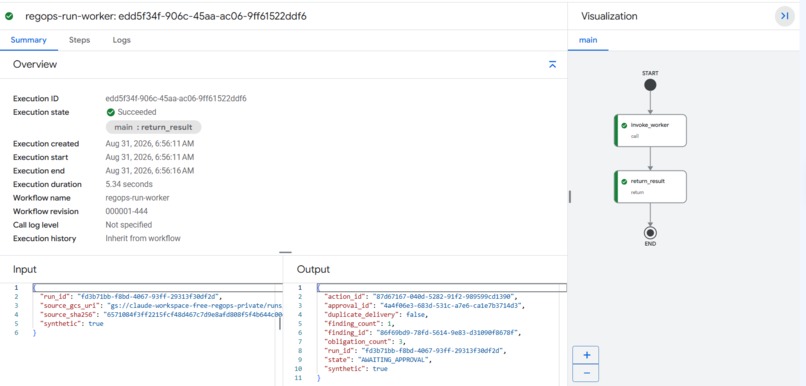Collapse the Visualization panel with the arrow button
Screen dimensions: 806x386
(x=784, y=16)
